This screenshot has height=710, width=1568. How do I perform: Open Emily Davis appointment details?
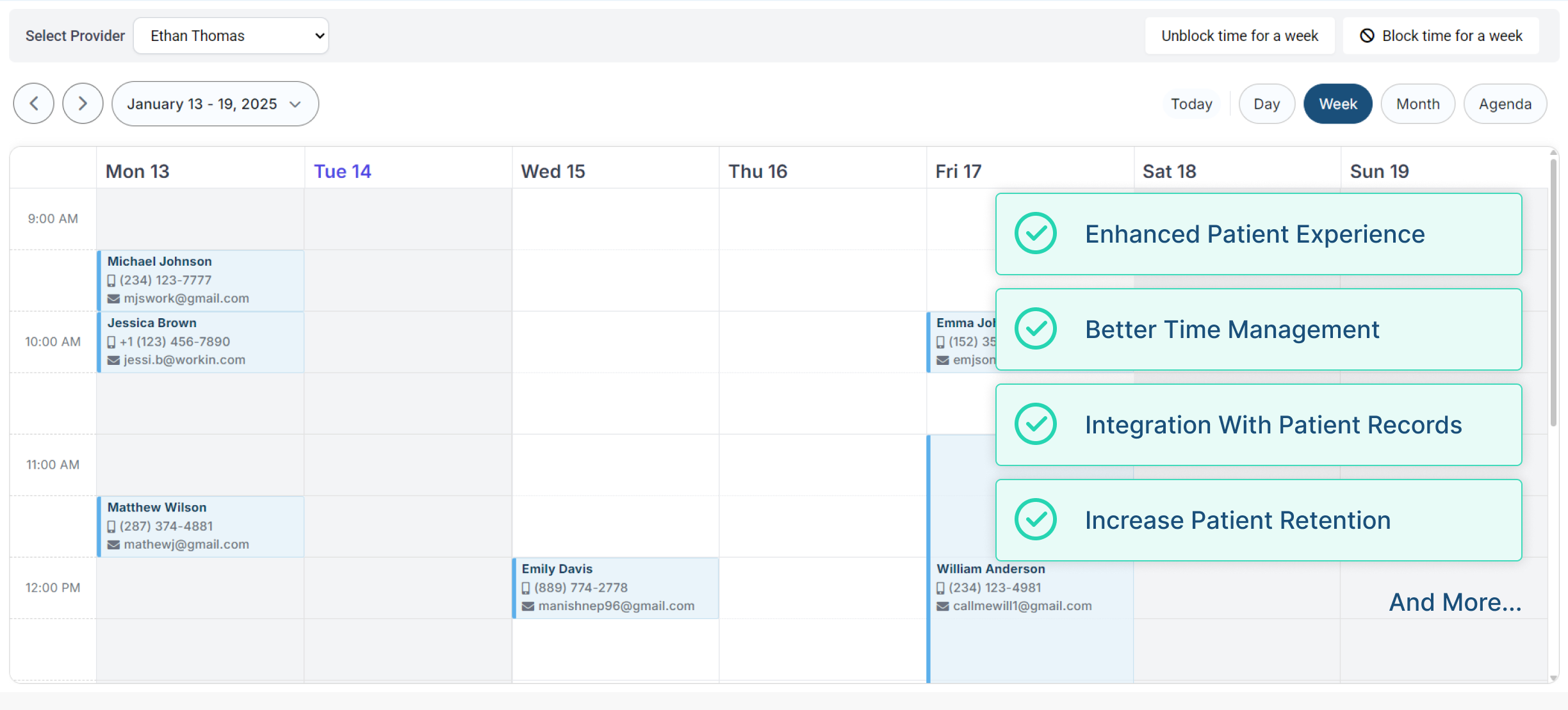click(615, 587)
